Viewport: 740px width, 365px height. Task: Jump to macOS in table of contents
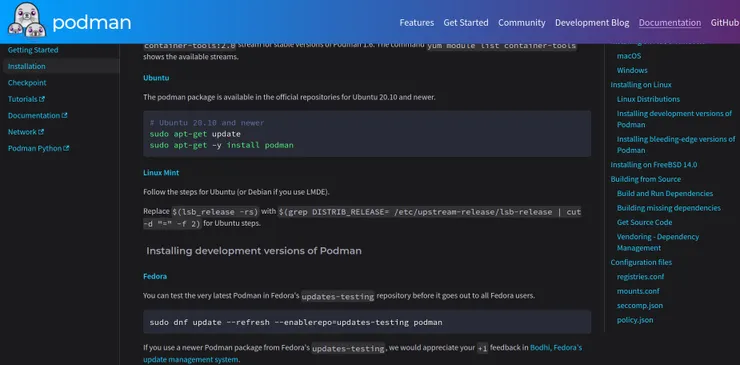pos(629,56)
